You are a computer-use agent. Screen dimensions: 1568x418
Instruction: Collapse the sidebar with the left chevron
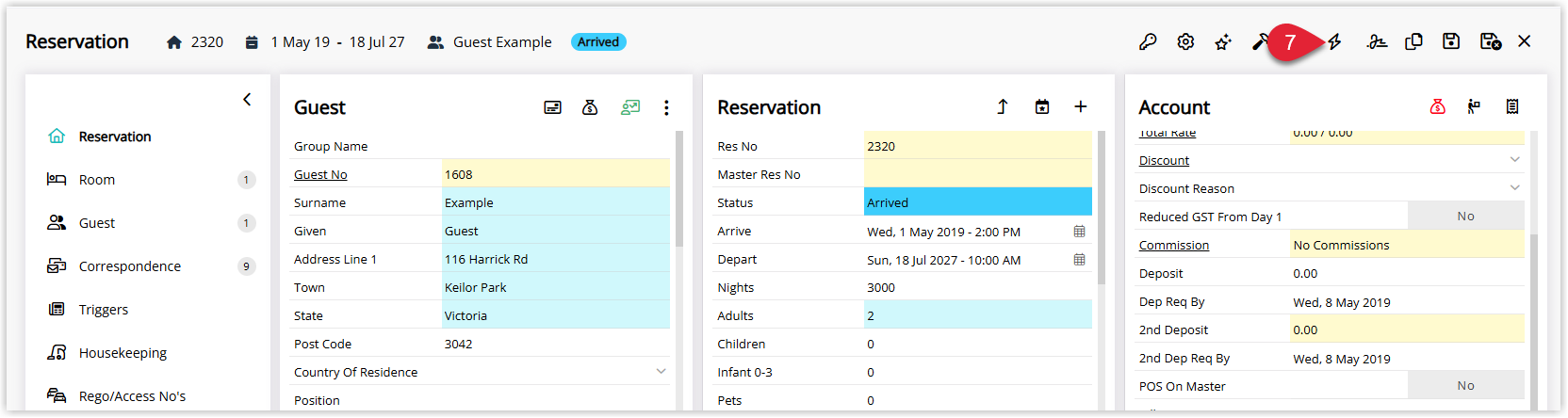[x=247, y=99]
